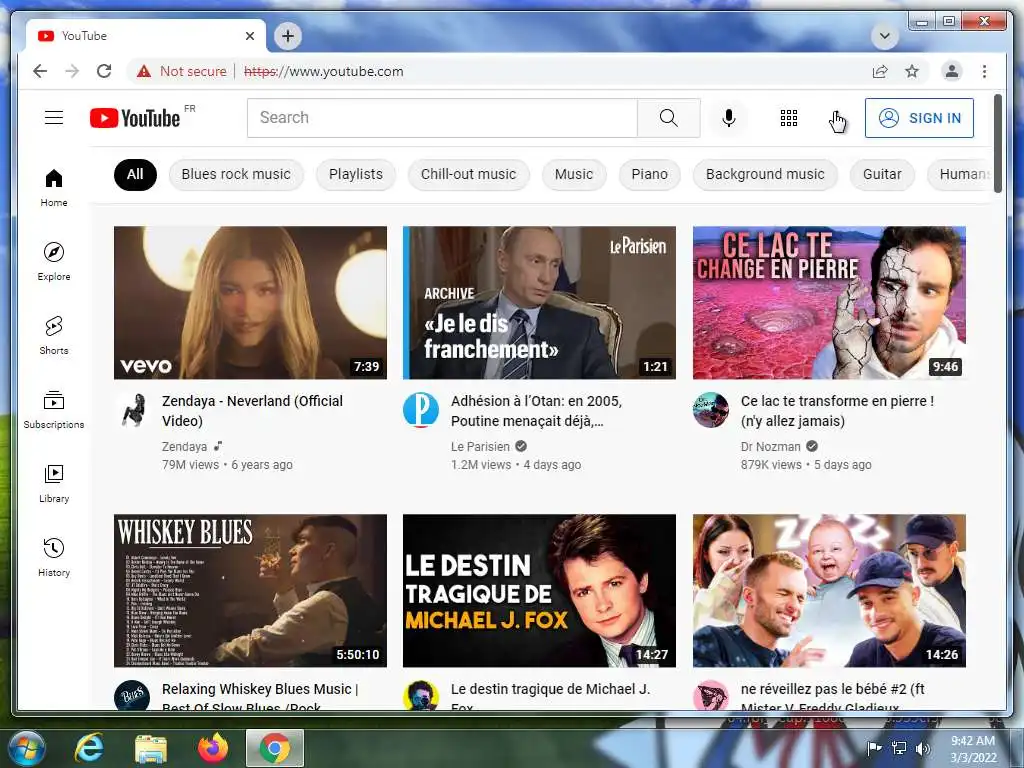1024x768 pixels.
Task: Click the page vertical scrollbar
Action: [x=997, y=144]
